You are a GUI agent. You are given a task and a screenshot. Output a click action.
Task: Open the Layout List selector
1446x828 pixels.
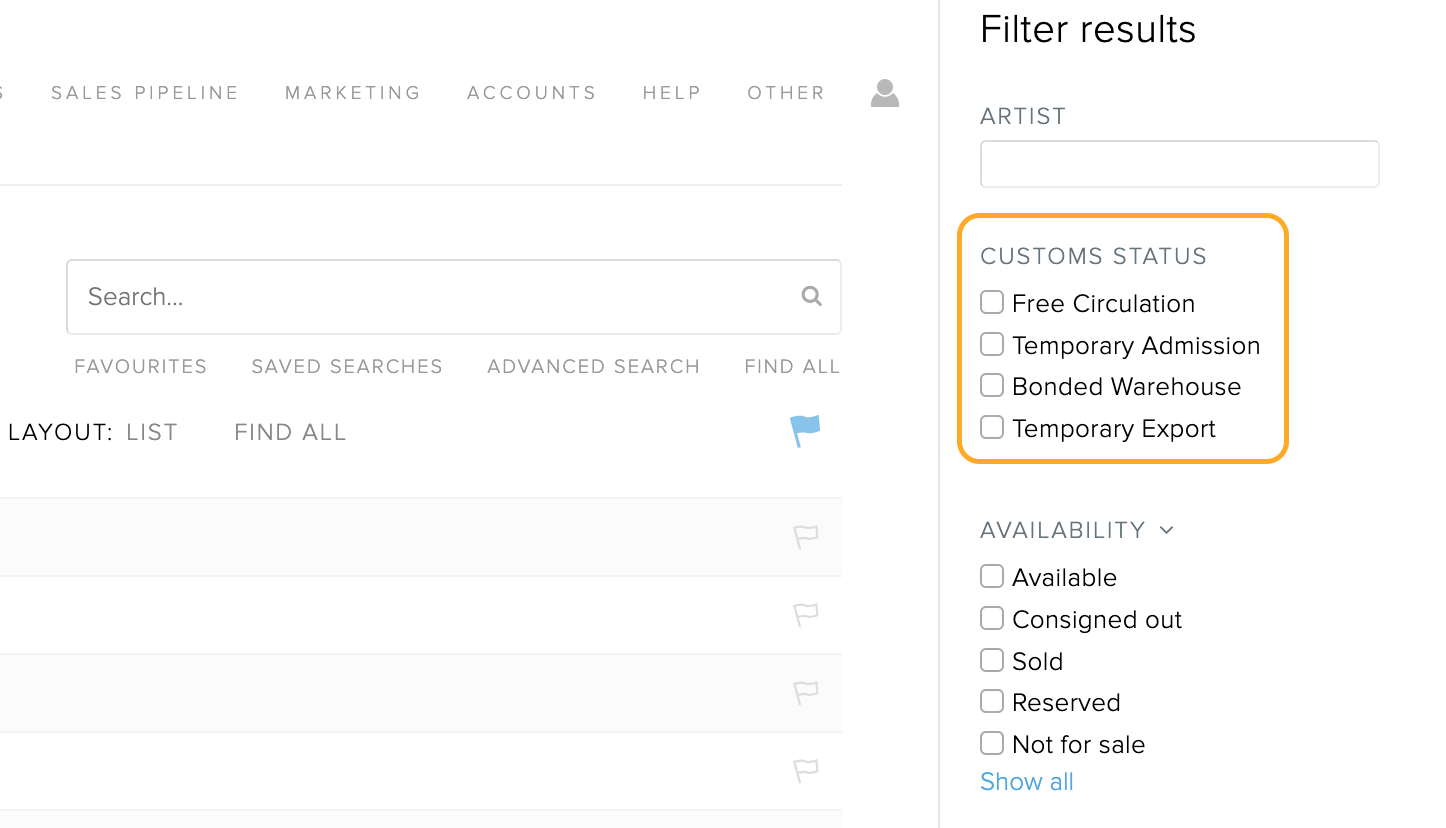tap(152, 432)
